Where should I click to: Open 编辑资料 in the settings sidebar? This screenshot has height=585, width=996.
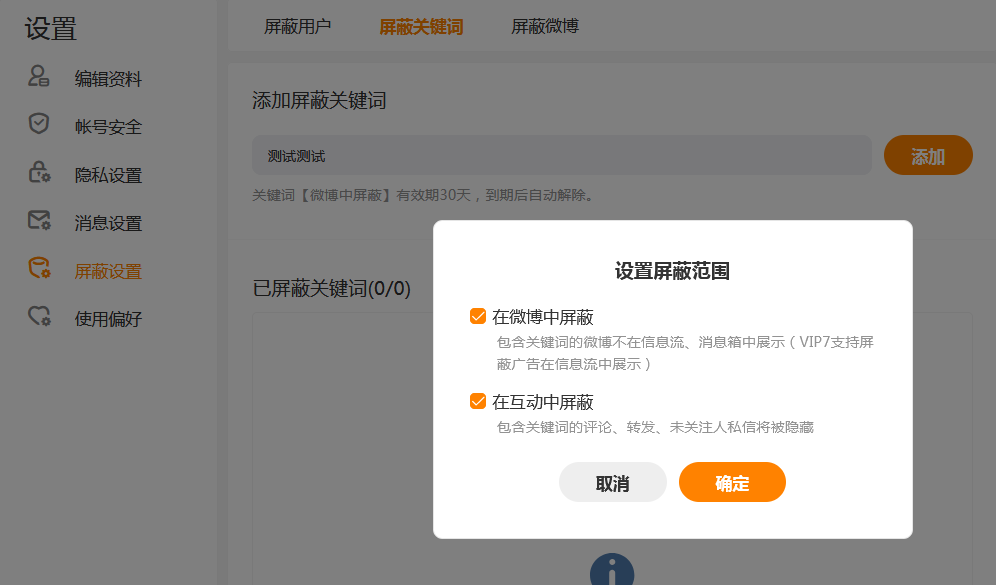pyautogui.click(x=108, y=79)
